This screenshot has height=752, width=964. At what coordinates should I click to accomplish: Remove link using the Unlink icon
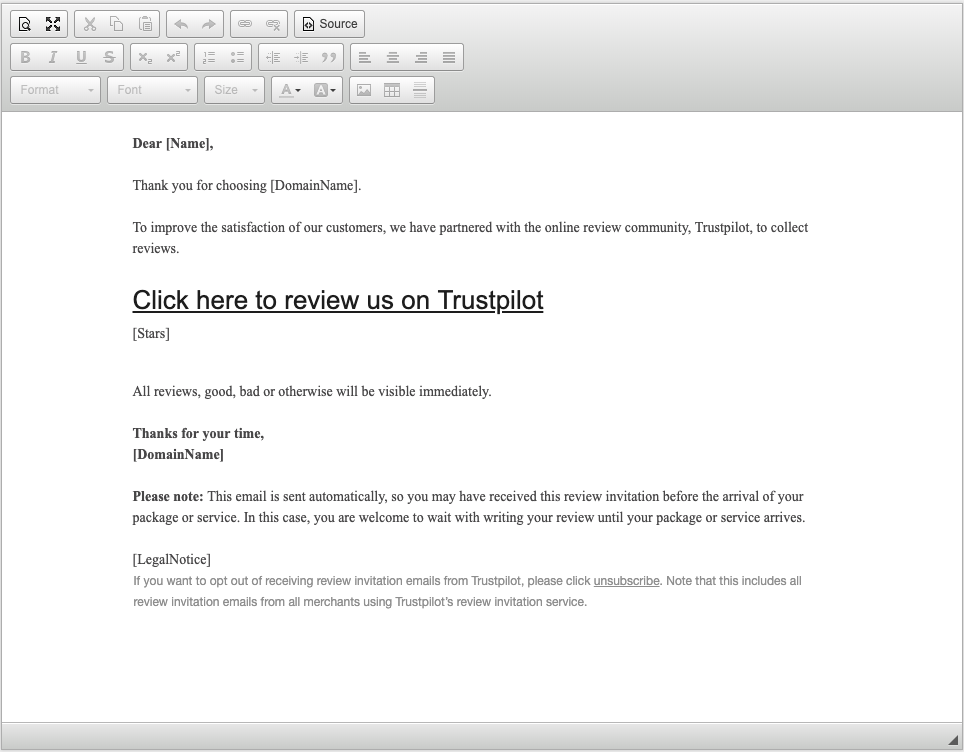[x=273, y=24]
